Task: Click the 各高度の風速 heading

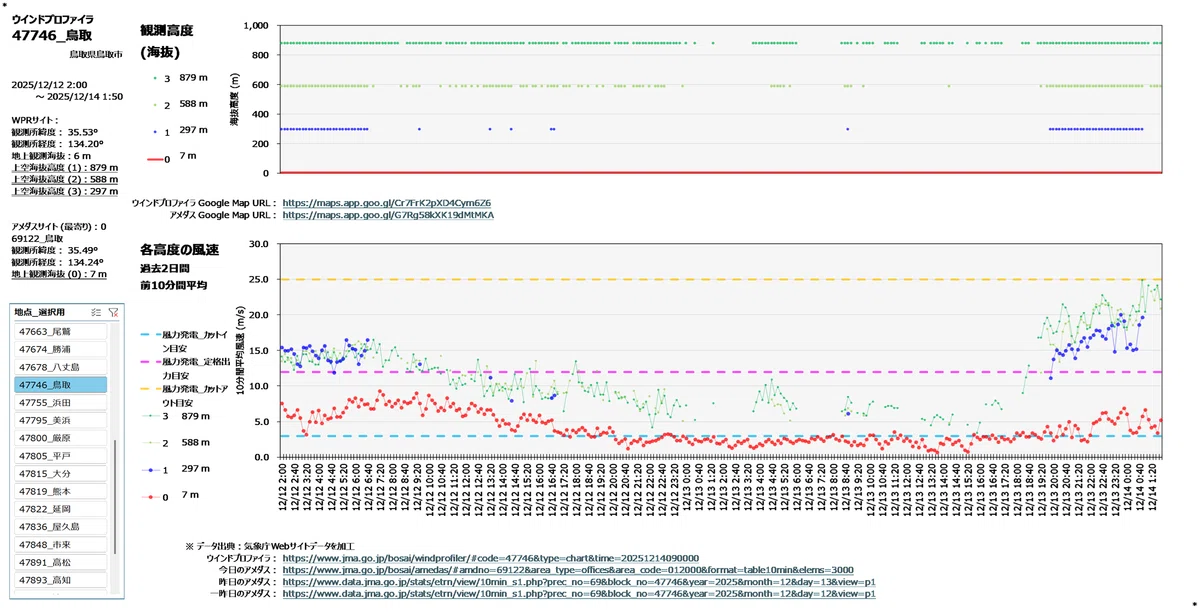Action: (179, 249)
